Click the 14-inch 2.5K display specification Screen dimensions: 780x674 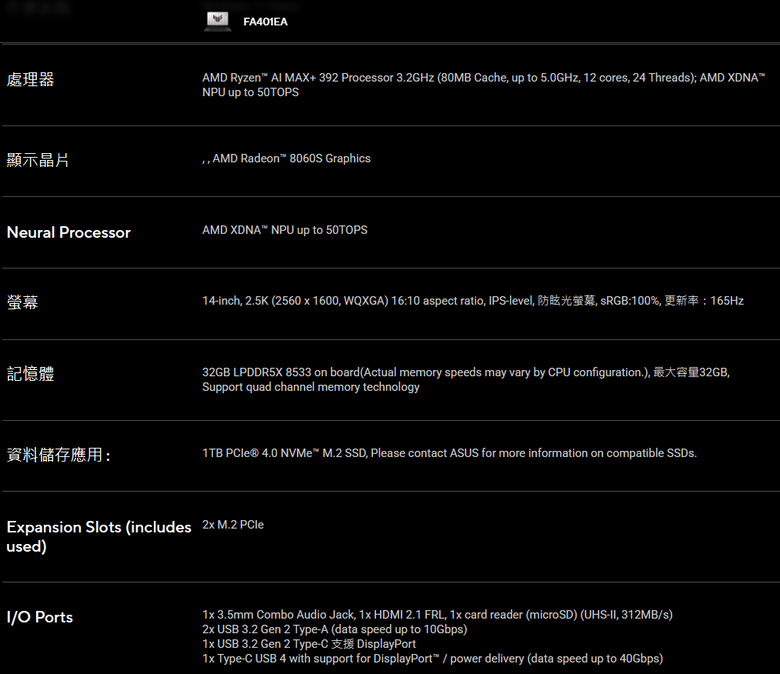pos(473,301)
